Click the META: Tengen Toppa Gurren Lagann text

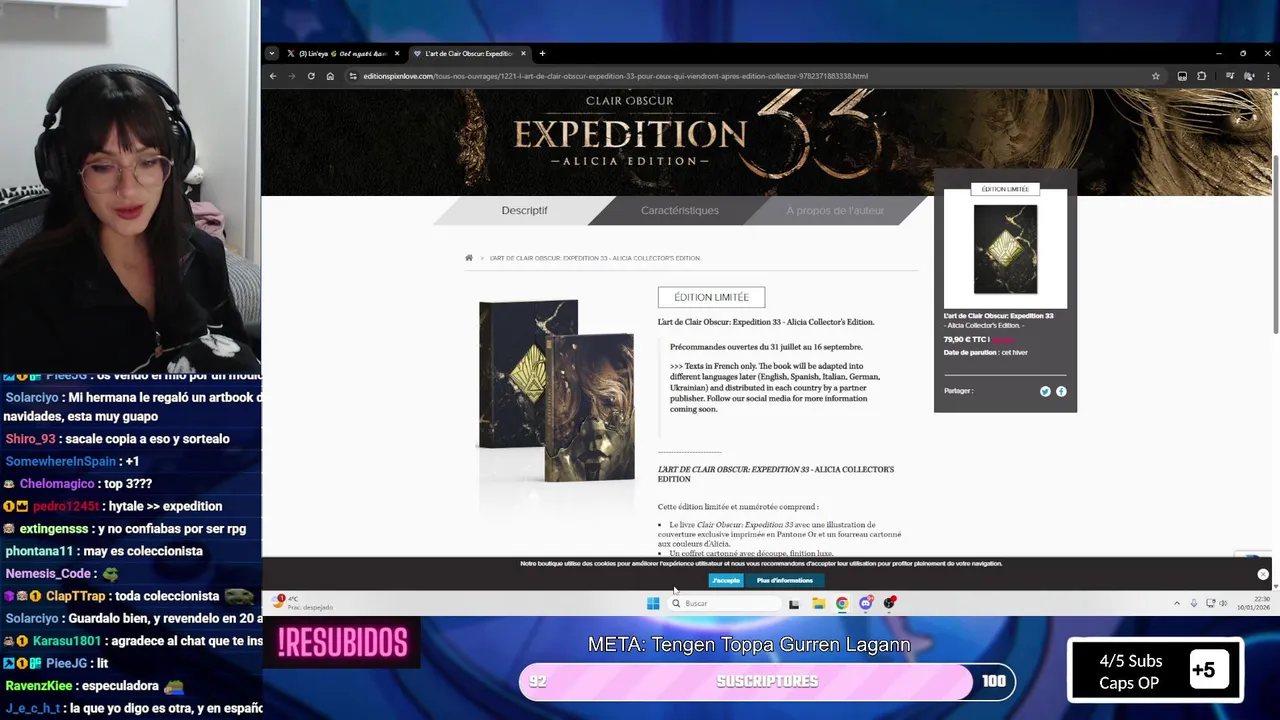[749, 645]
